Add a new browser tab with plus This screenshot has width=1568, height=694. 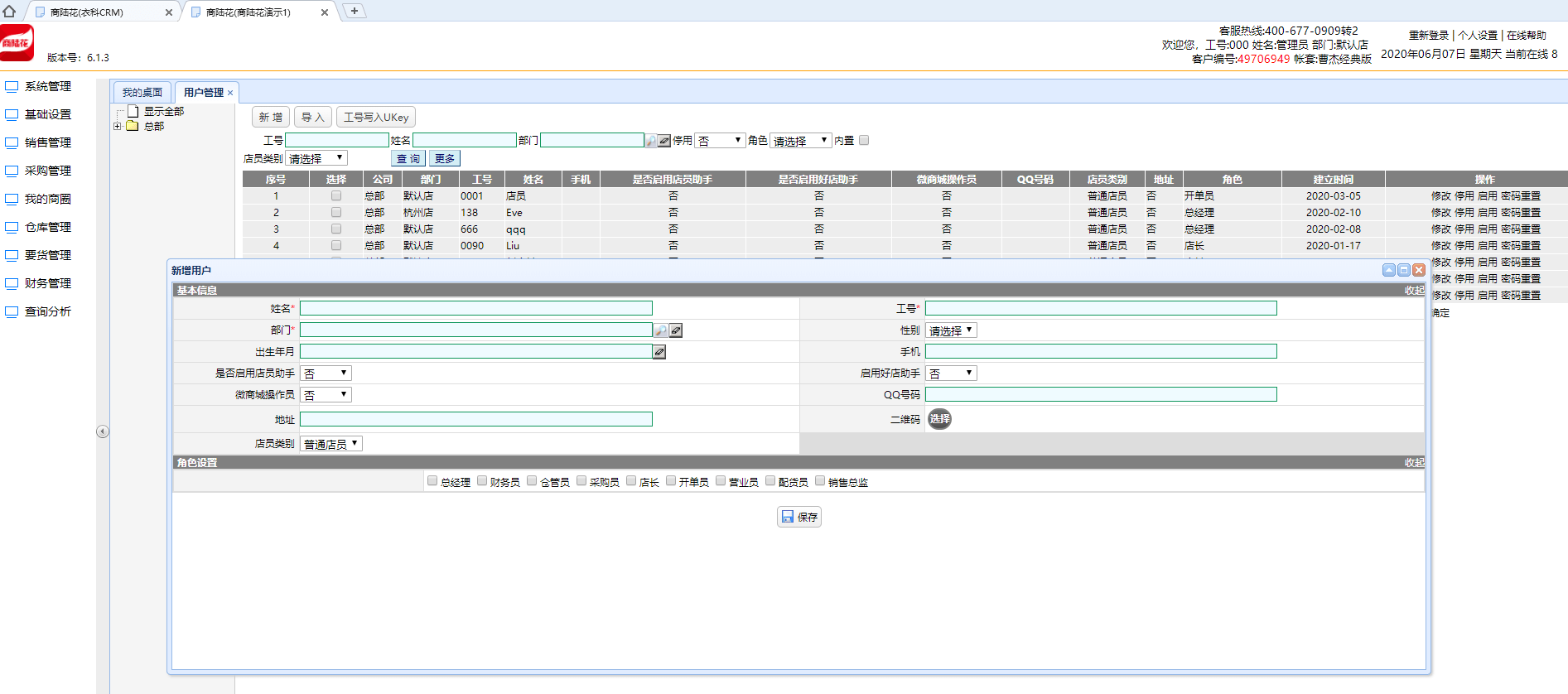pos(355,11)
